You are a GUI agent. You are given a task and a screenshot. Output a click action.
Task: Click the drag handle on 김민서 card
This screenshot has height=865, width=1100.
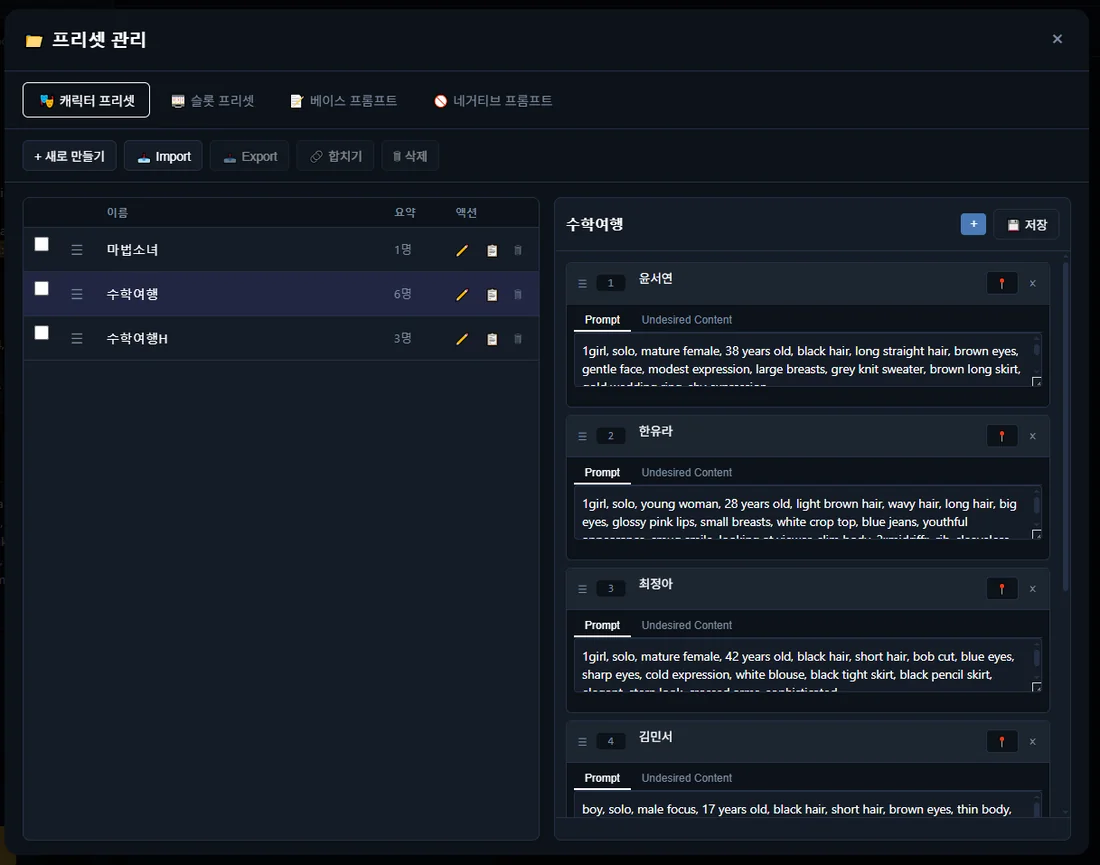pyautogui.click(x=582, y=742)
